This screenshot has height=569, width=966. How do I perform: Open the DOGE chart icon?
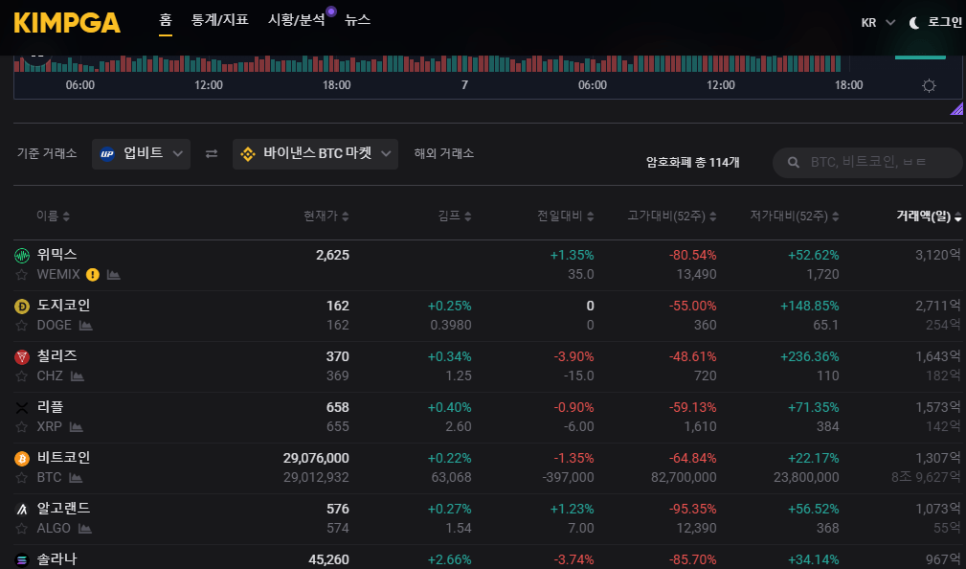pos(86,325)
